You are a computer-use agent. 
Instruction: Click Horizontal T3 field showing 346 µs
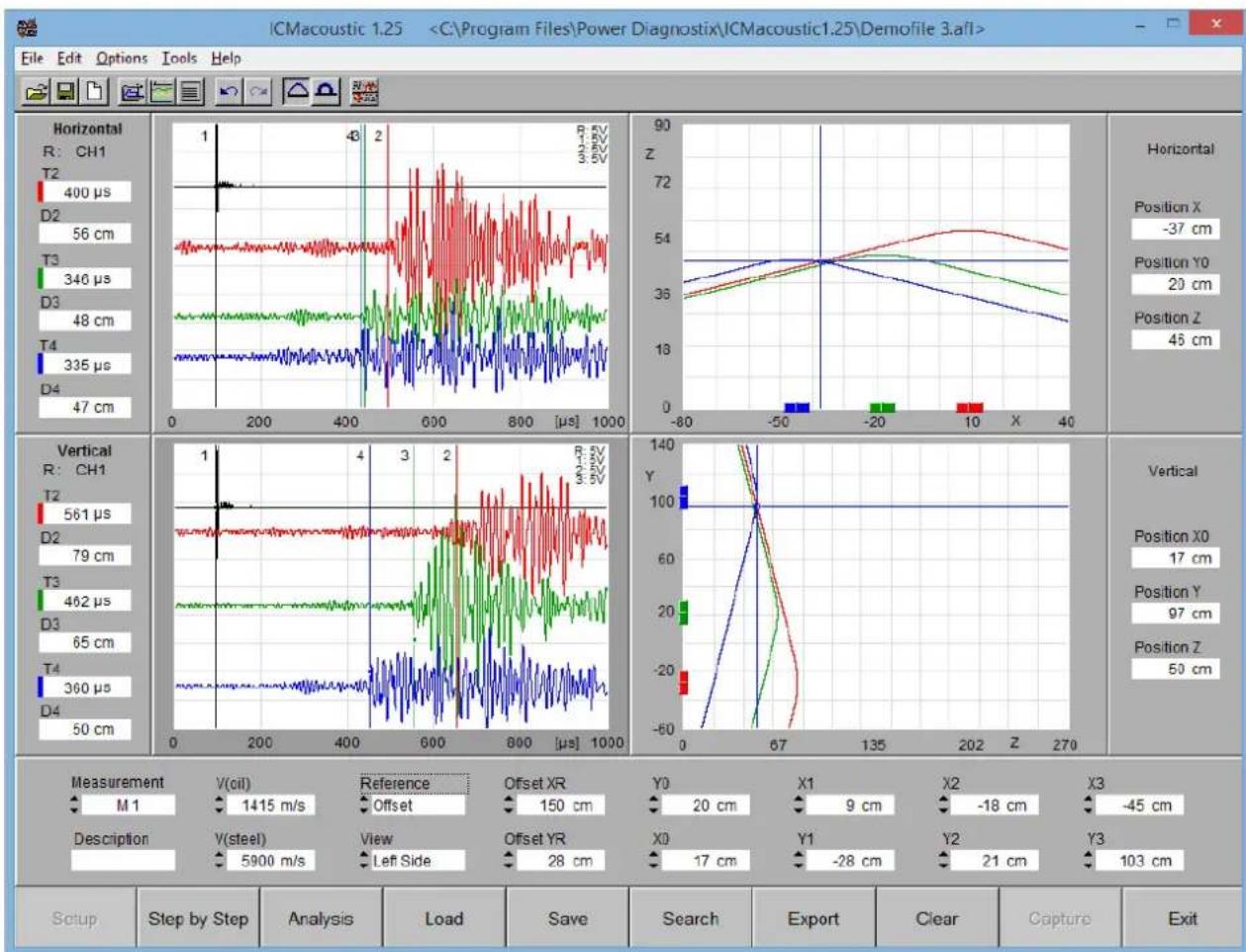(85, 279)
